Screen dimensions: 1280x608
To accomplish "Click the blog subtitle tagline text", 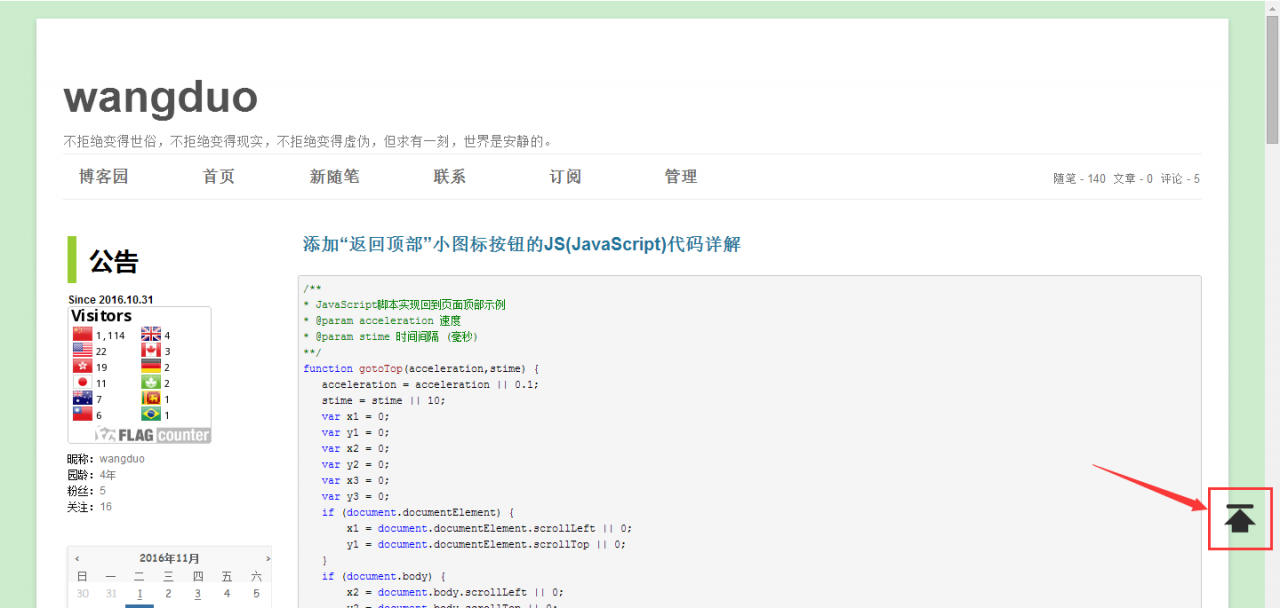I will [x=308, y=141].
